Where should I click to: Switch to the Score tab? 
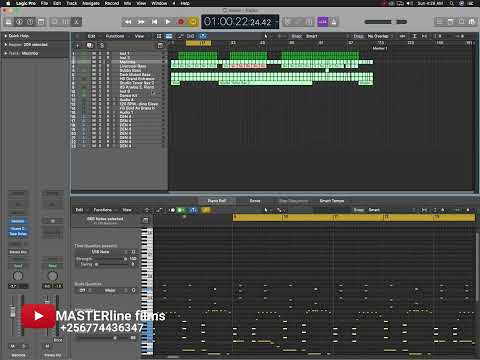pos(255,201)
